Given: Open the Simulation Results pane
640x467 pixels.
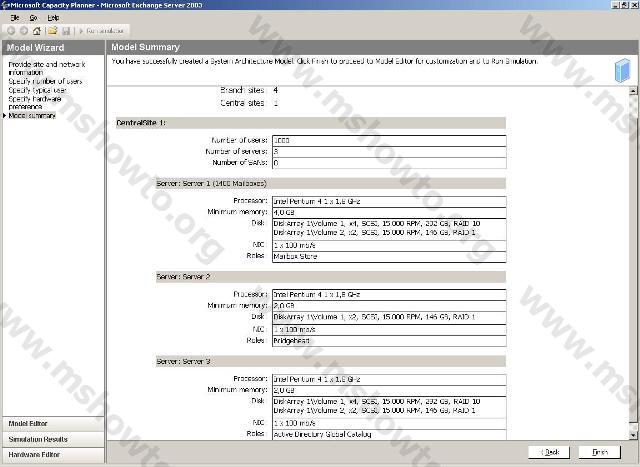Looking at the screenshot, I should click(53, 439).
